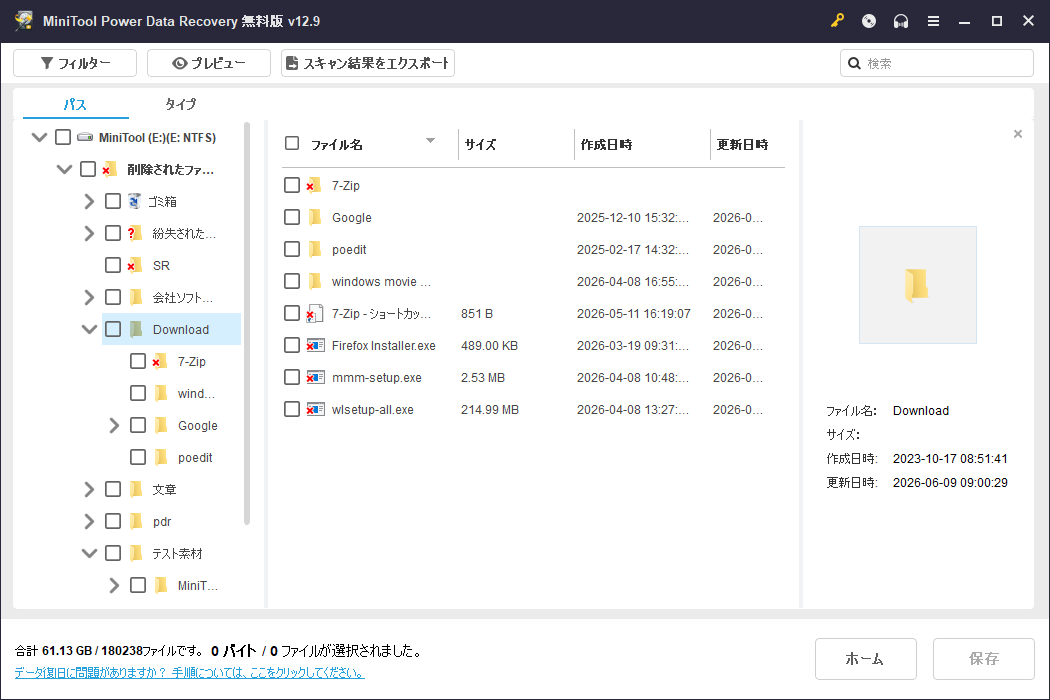Tick the mmm-setup.exe checkbox
Screen dimensions: 1050x700
click(292, 377)
